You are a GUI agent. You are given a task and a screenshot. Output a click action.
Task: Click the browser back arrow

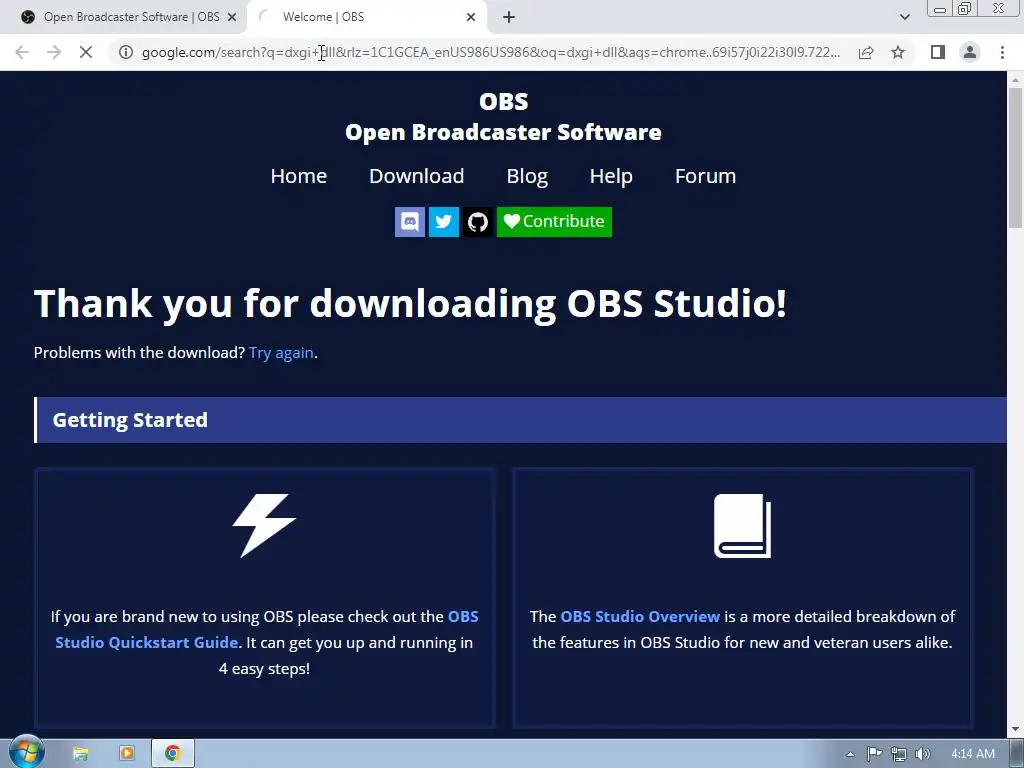pos(22,52)
